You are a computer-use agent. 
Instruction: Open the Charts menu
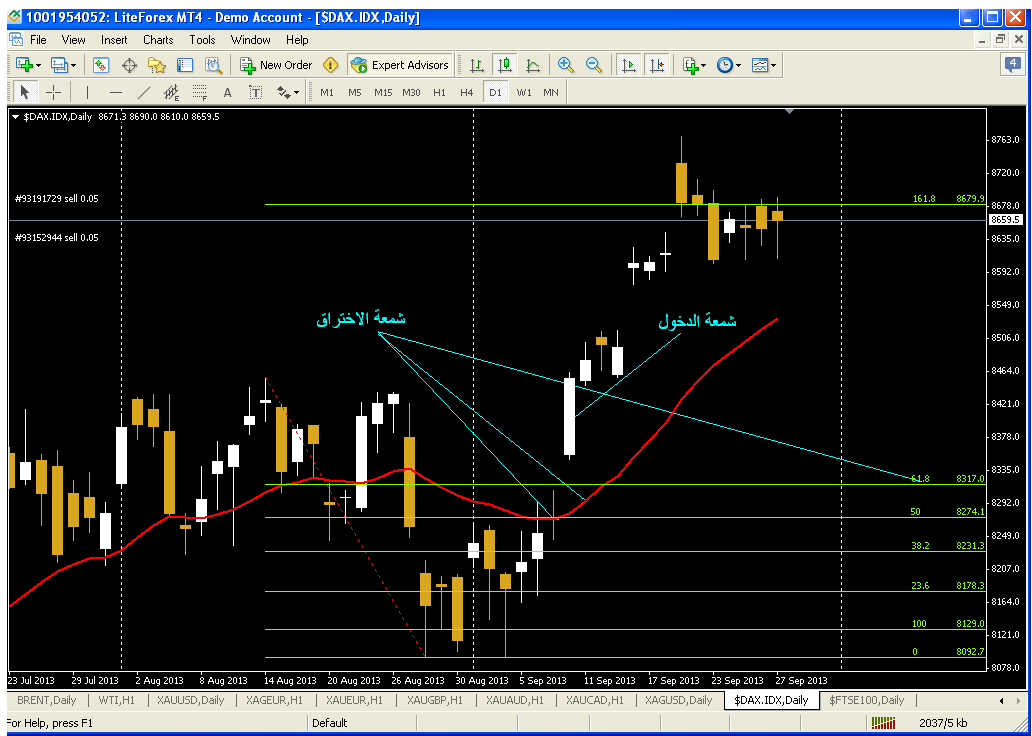tap(158, 40)
